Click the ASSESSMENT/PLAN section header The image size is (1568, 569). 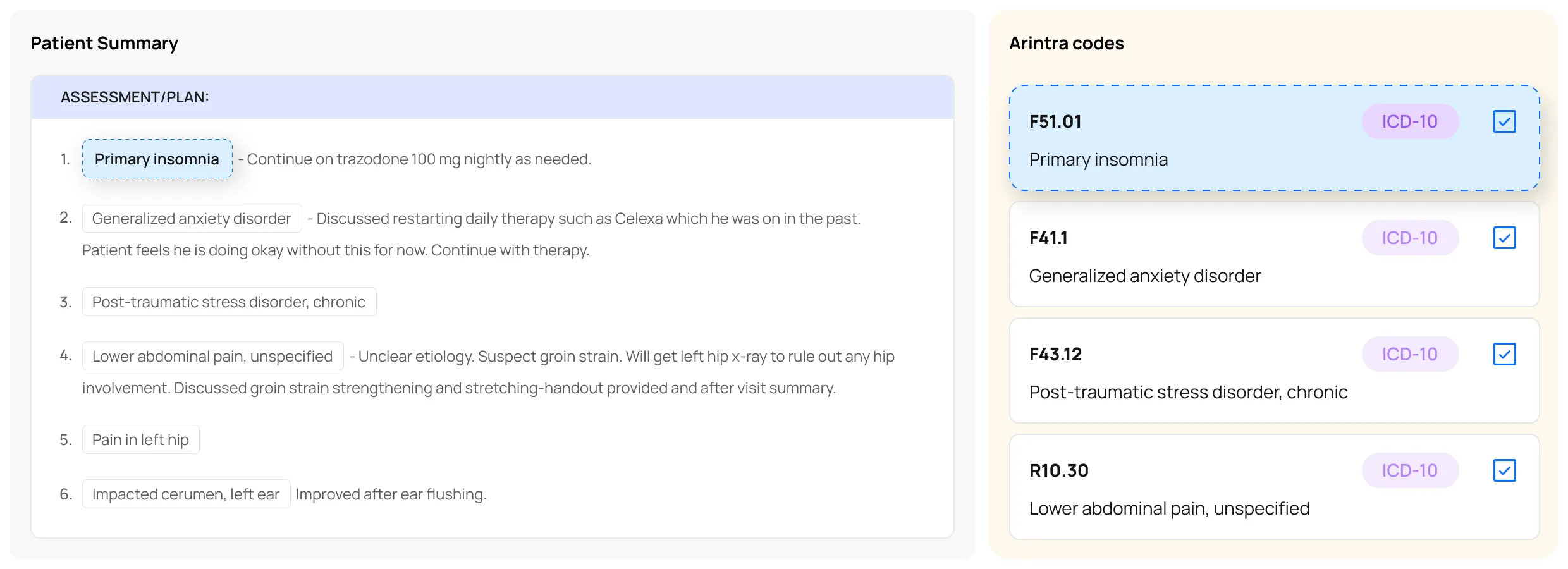point(135,97)
